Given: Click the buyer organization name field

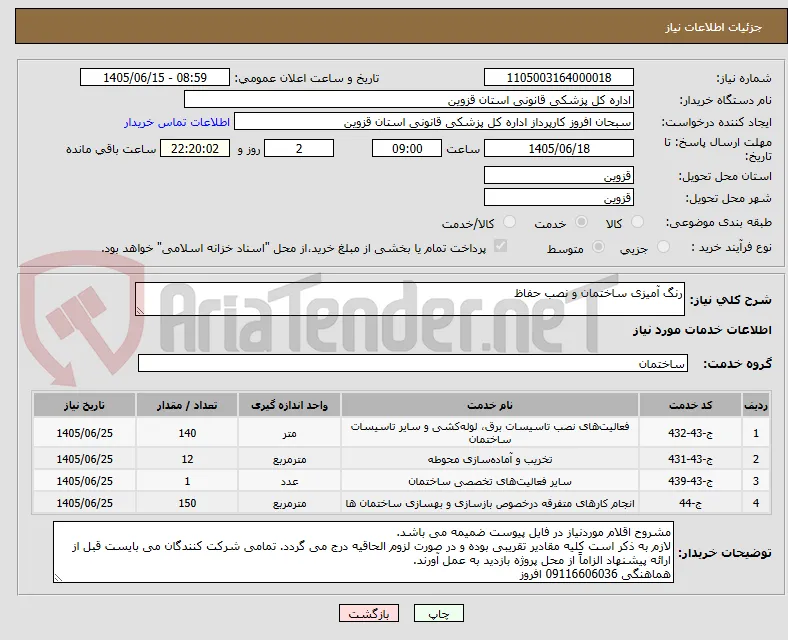Looking at the screenshot, I should pyautogui.click(x=409, y=99).
